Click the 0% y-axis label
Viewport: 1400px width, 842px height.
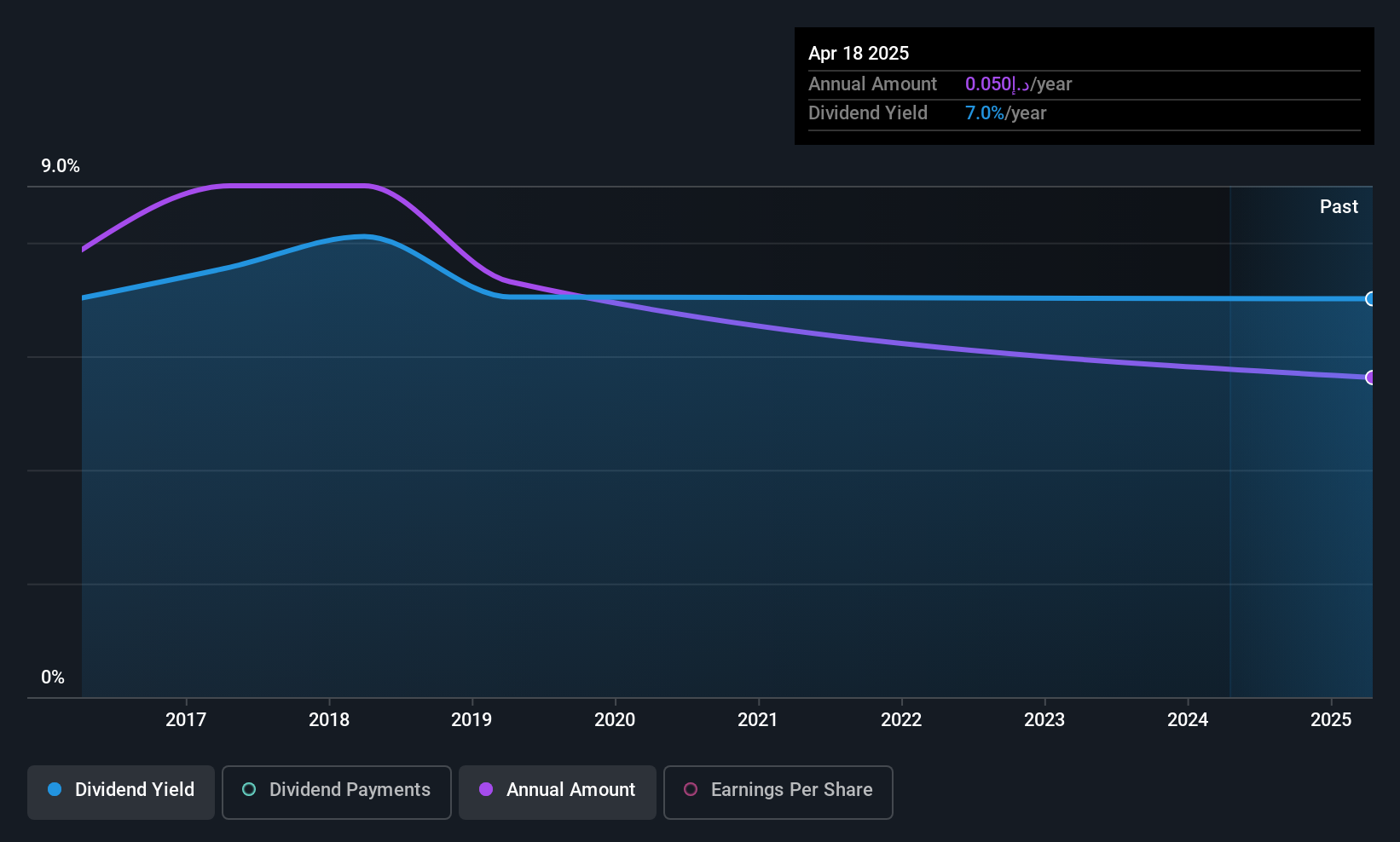[53, 678]
